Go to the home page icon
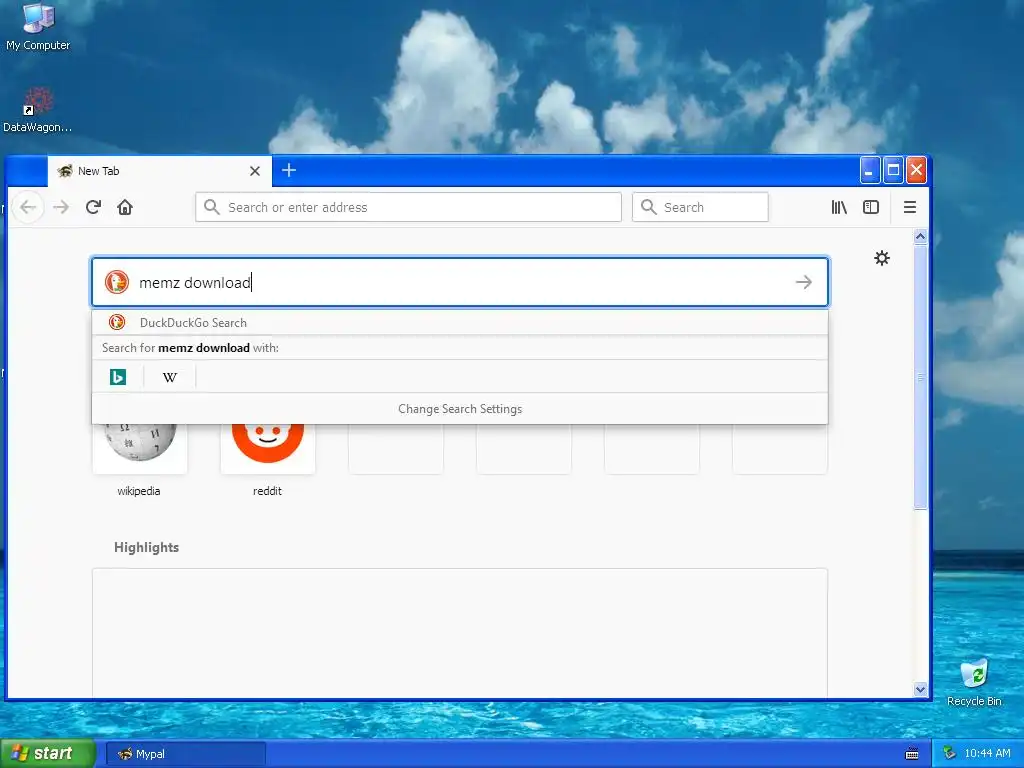Screen dimensions: 1024x768 tap(125, 208)
